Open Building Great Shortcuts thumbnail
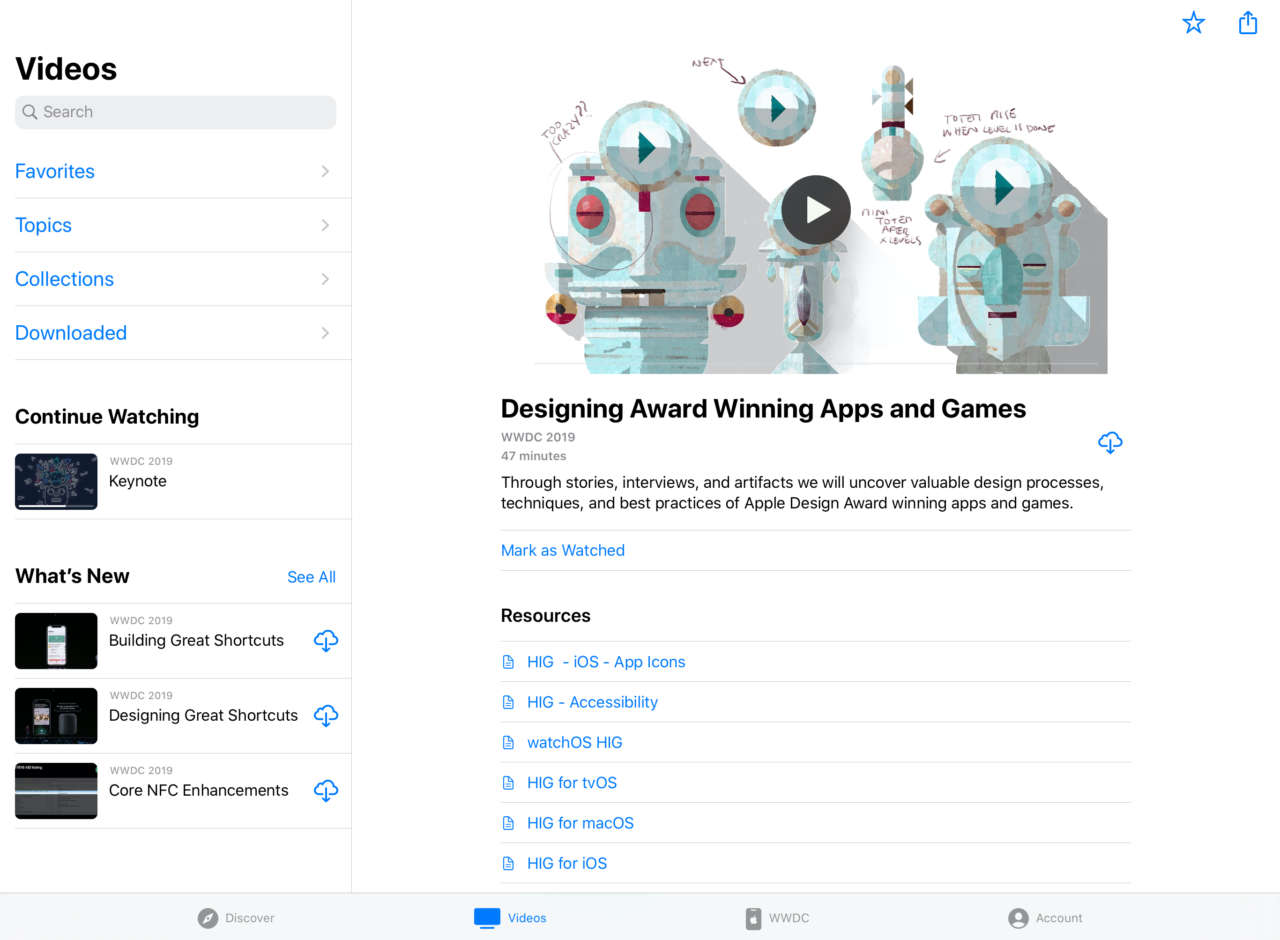The height and width of the screenshot is (940, 1280). click(x=56, y=641)
